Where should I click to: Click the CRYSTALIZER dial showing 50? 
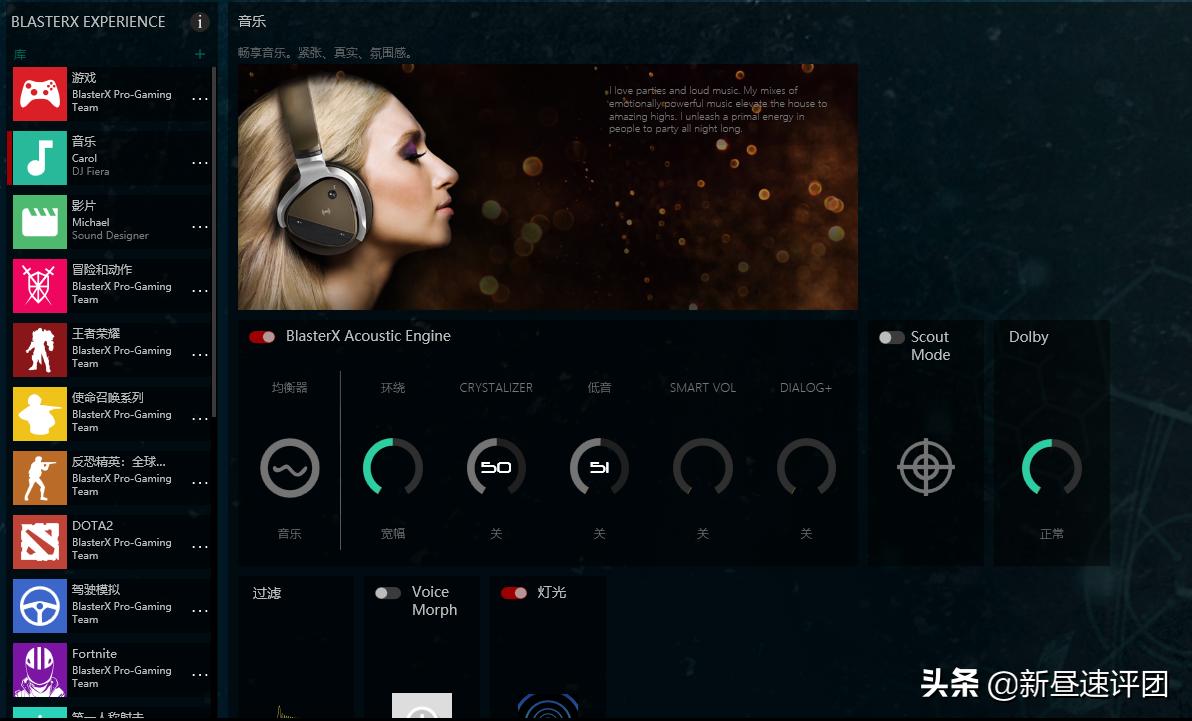496,467
